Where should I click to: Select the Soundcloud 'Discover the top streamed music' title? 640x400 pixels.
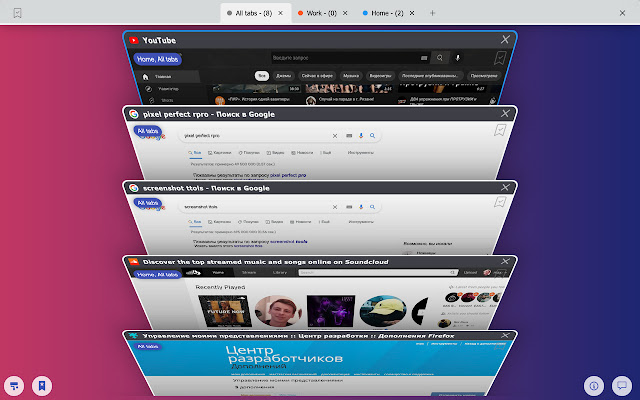pos(265,262)
